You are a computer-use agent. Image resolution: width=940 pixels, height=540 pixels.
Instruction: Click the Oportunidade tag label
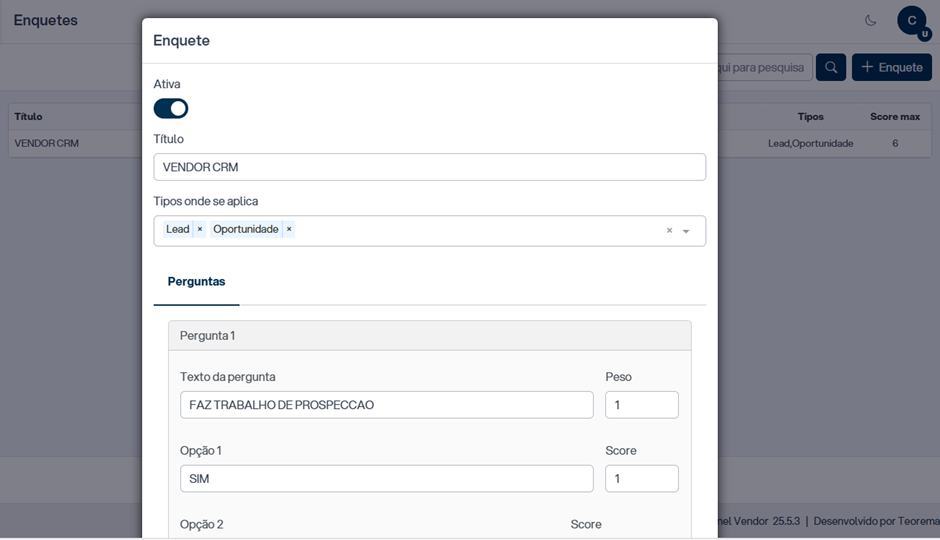pos(246,229)
